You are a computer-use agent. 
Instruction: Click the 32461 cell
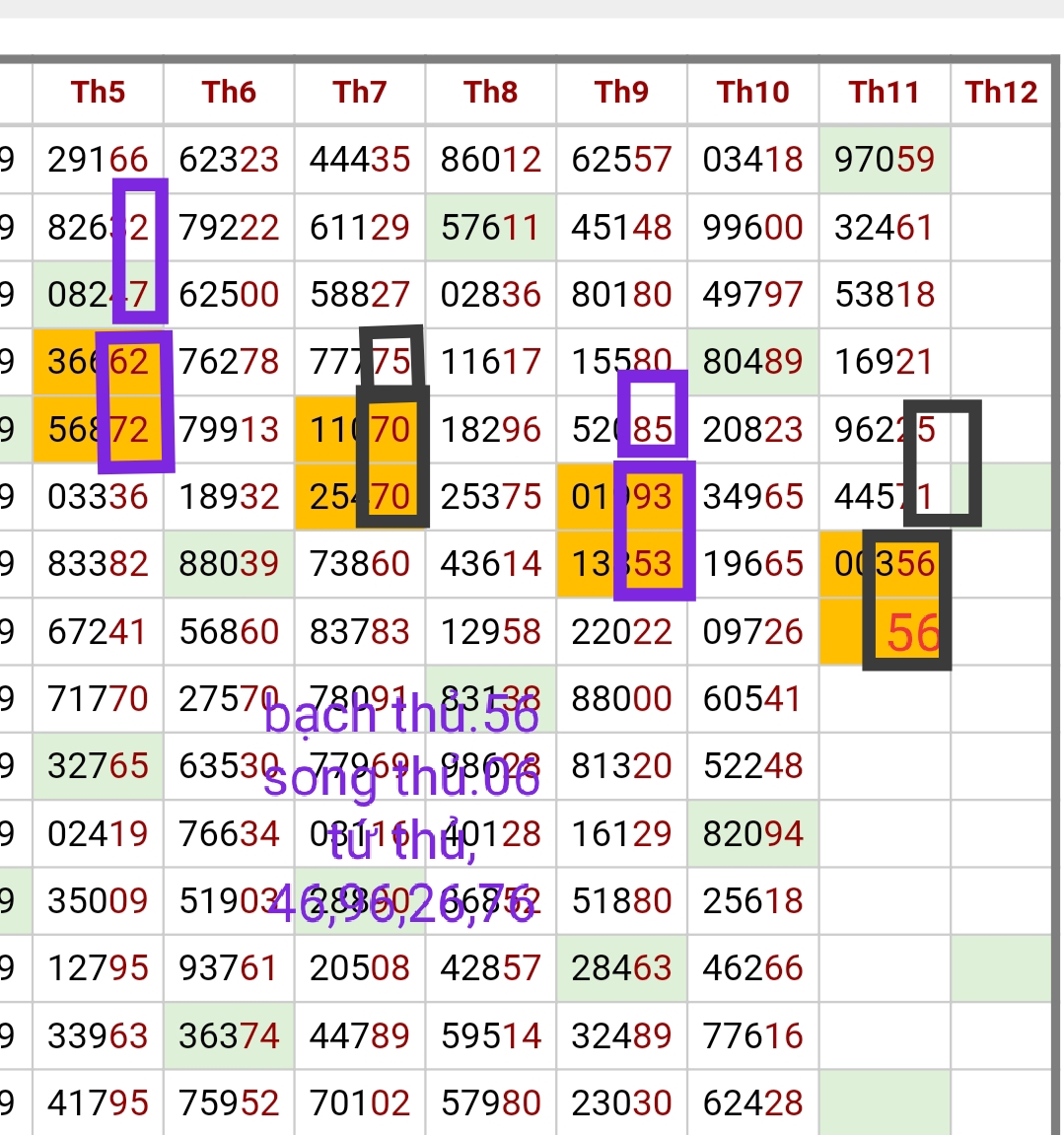[x=885, y=227]
